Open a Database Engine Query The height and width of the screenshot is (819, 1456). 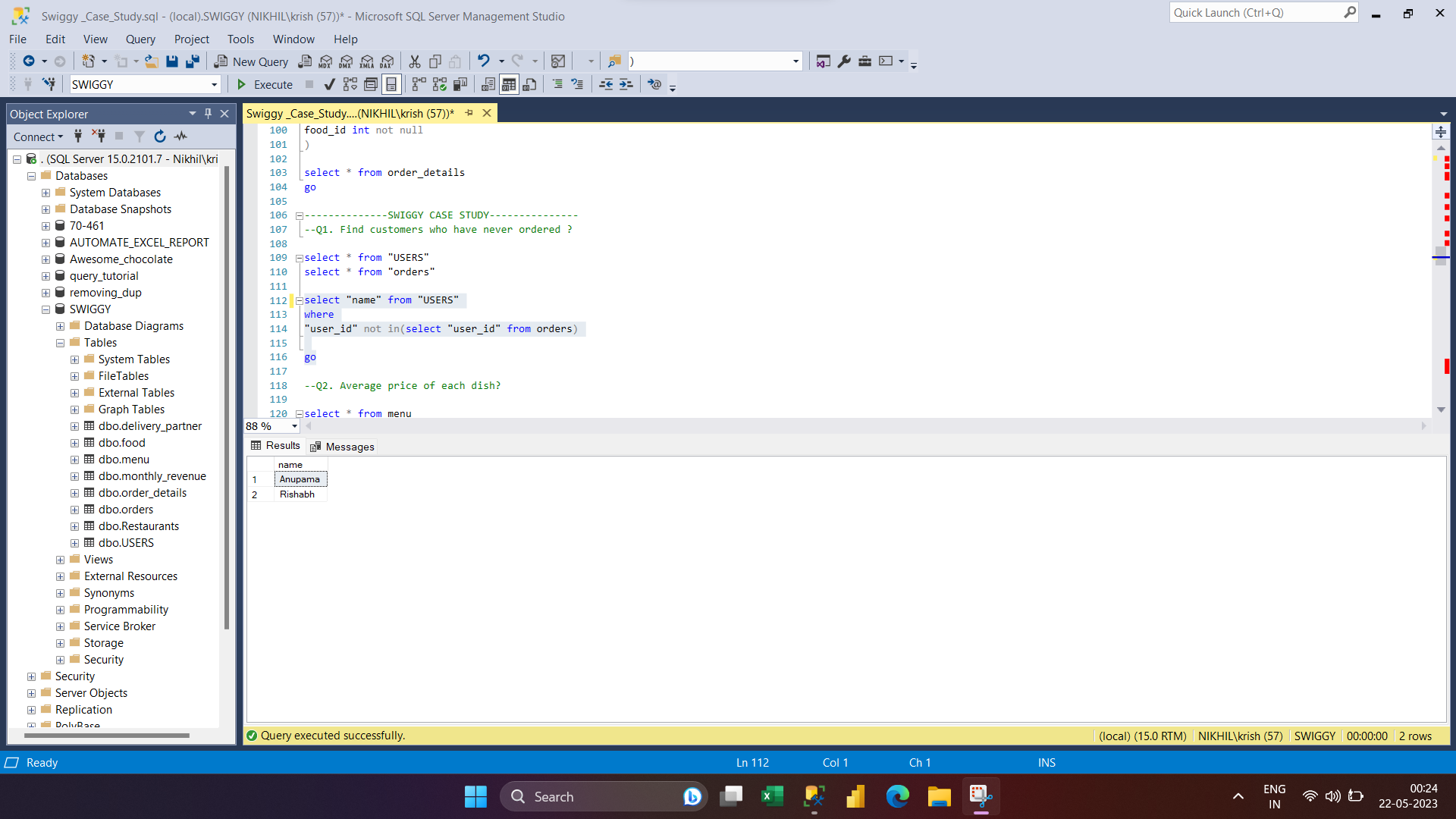coord(305,61)
